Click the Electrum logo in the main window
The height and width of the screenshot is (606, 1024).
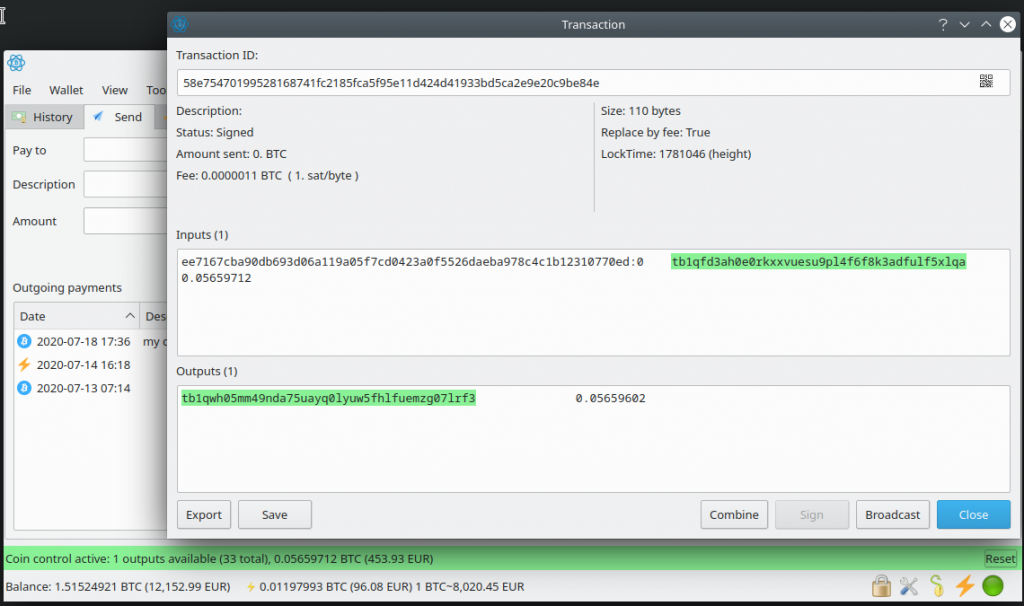[16, 63]
